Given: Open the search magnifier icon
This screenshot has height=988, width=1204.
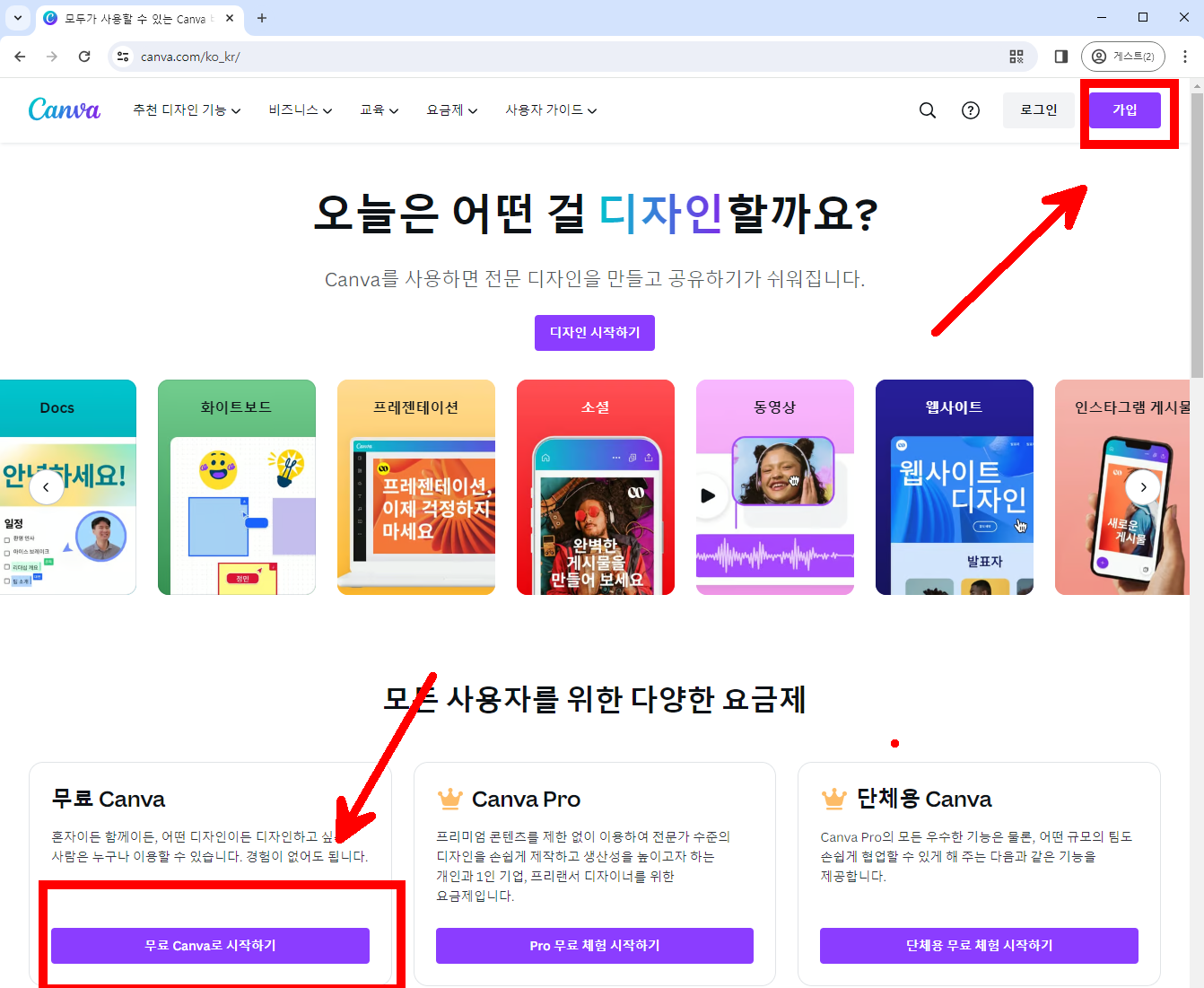Looking at the screenshot, I should pyautogui.click(x=928, y=110).
